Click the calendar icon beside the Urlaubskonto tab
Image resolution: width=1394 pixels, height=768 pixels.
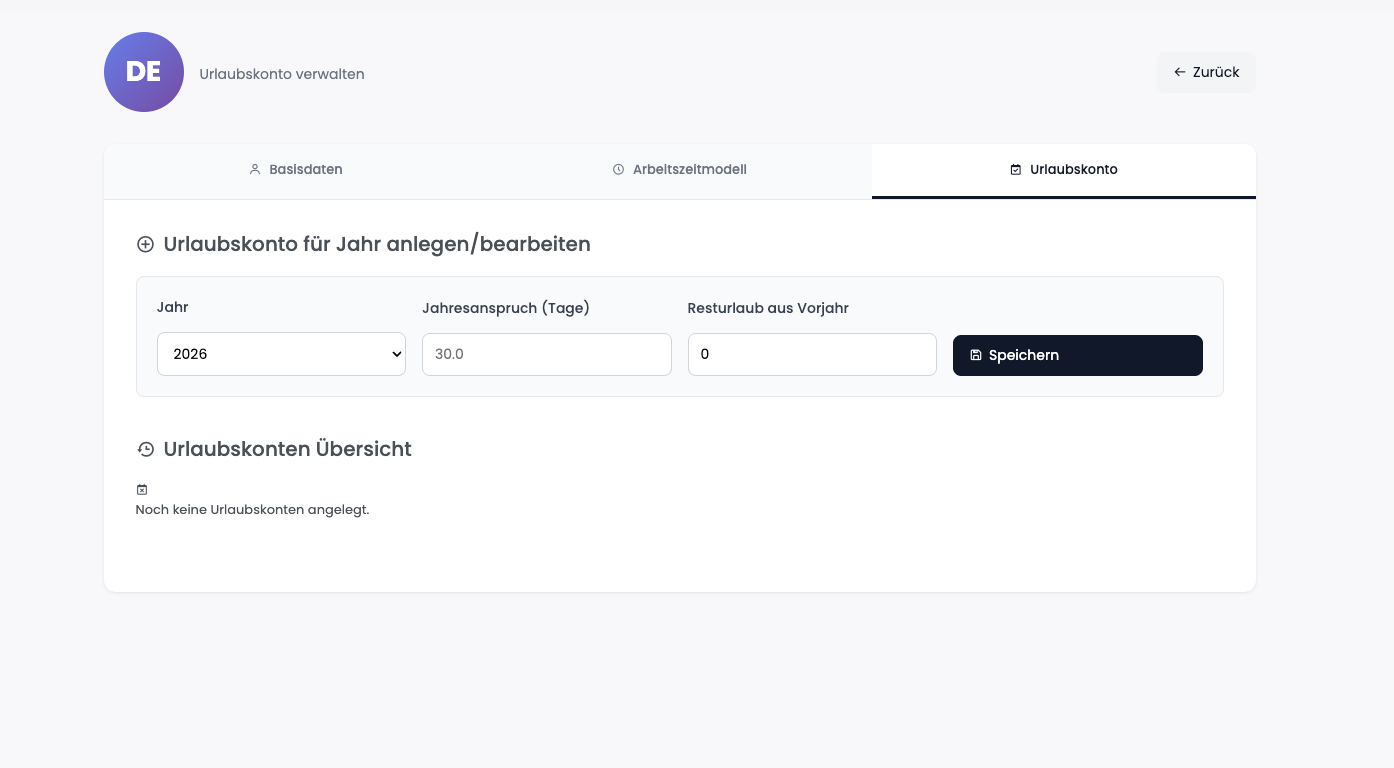1016,170
